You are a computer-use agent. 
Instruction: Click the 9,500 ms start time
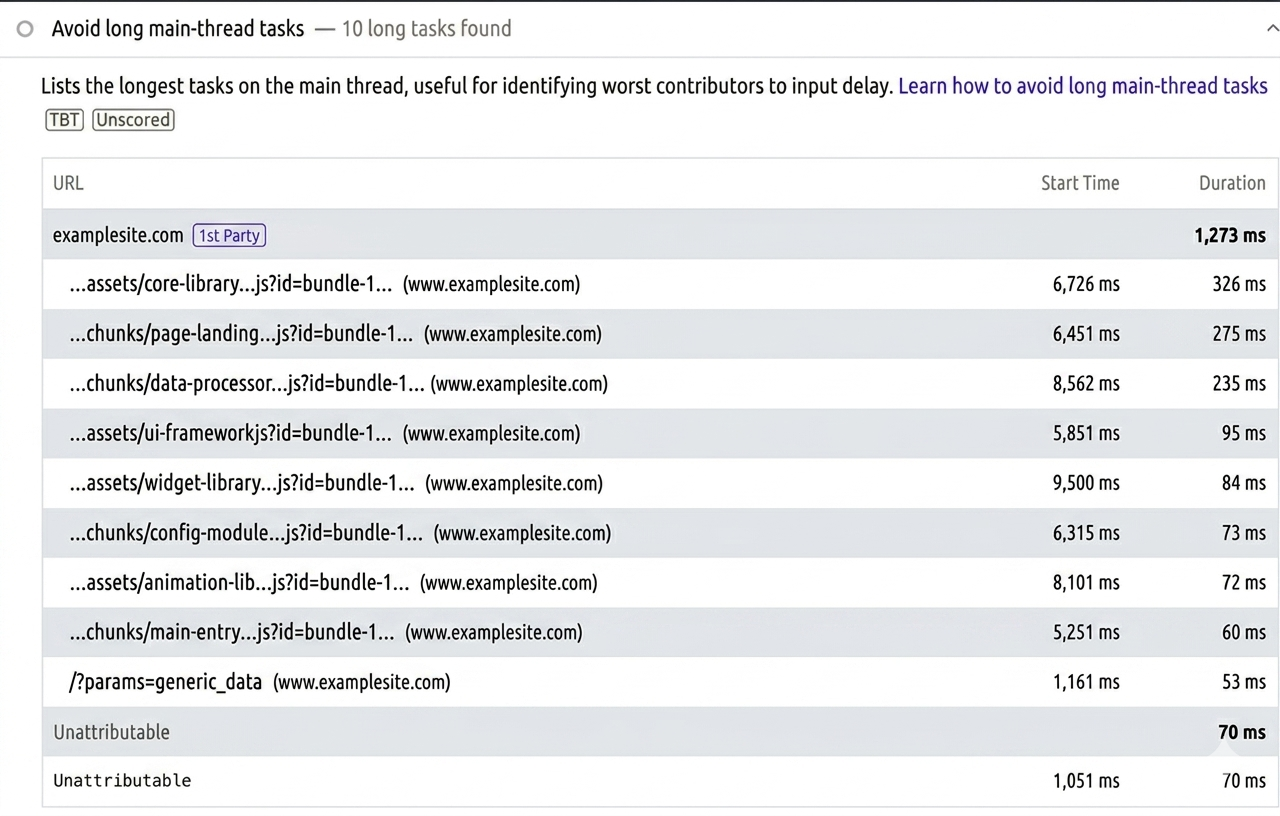pyautogui.click(x=1086, y=484)
